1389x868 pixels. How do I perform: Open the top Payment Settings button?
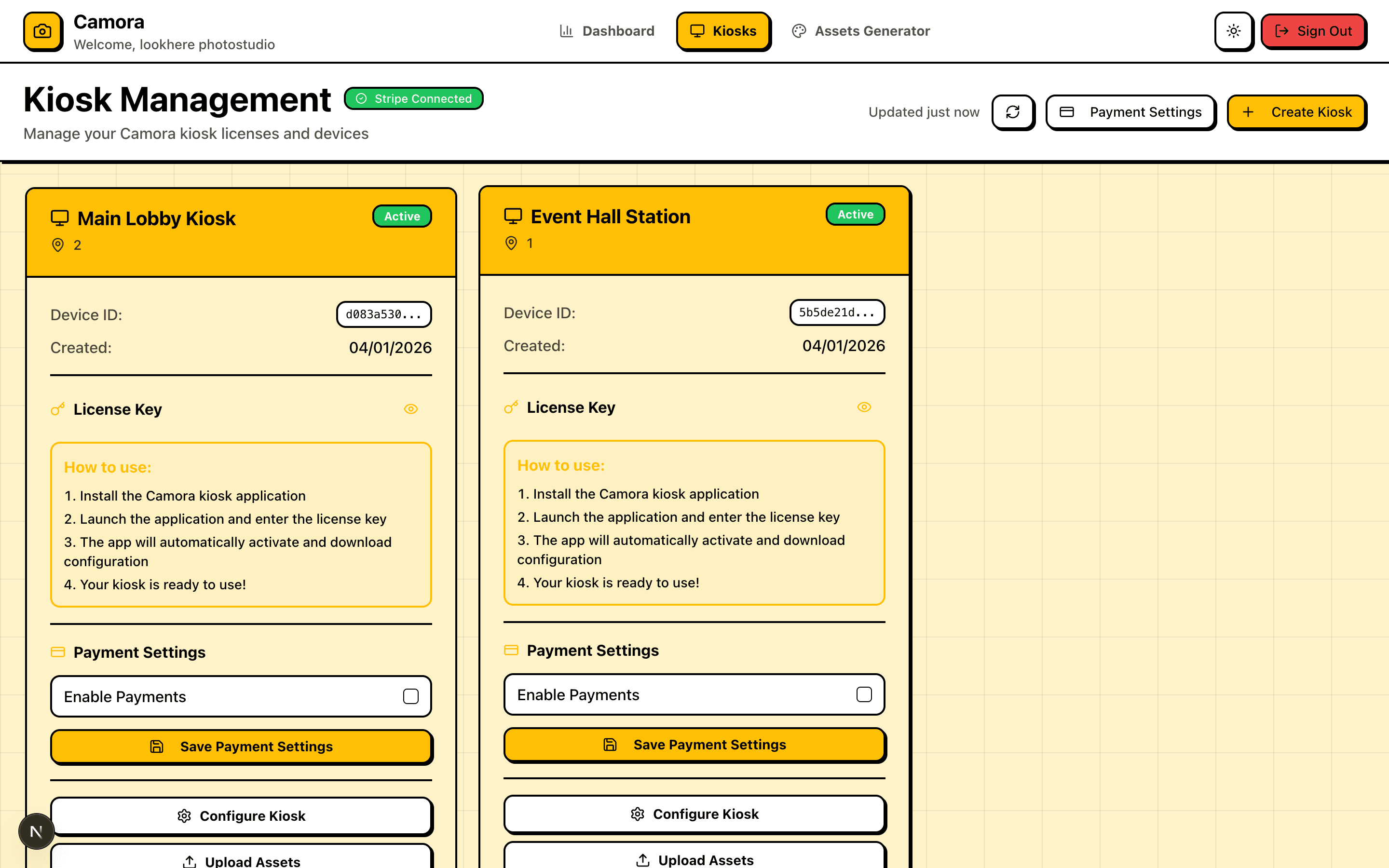[1130, 112]
